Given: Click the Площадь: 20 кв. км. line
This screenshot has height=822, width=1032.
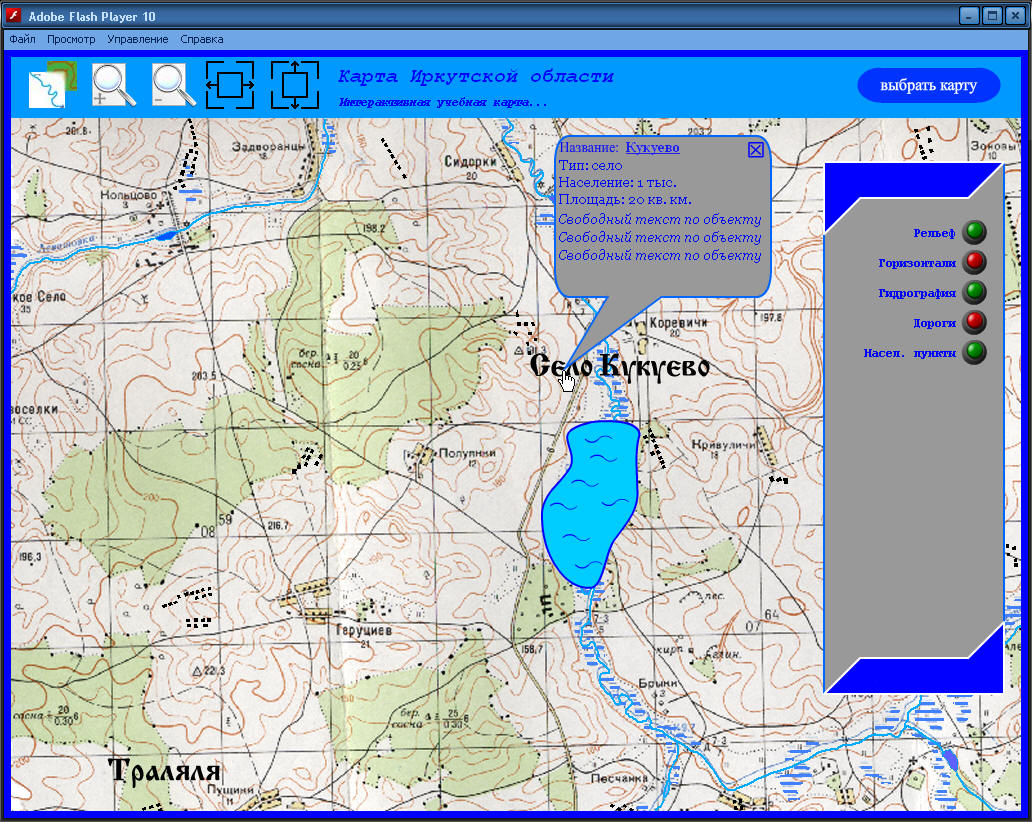Looking at the screenshot, I should [625, 199].
